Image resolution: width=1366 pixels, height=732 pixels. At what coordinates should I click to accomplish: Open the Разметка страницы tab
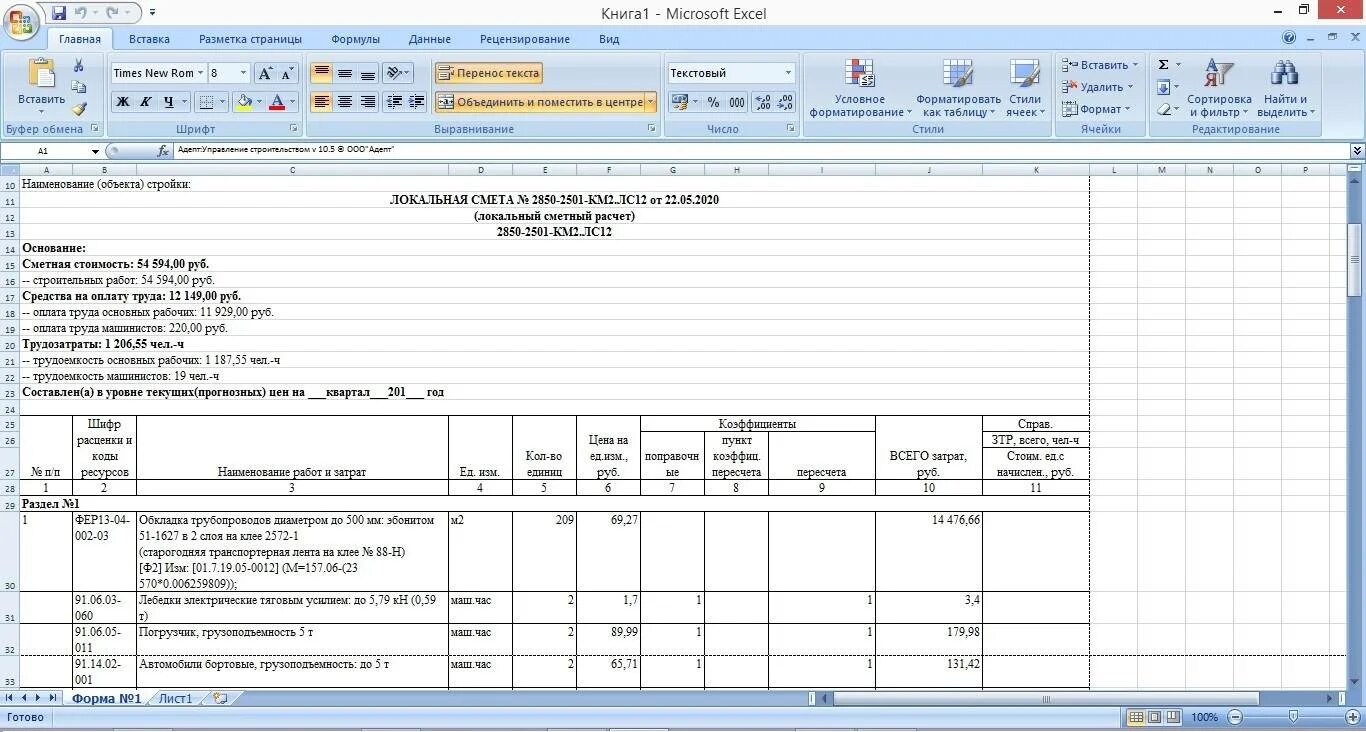250,39
